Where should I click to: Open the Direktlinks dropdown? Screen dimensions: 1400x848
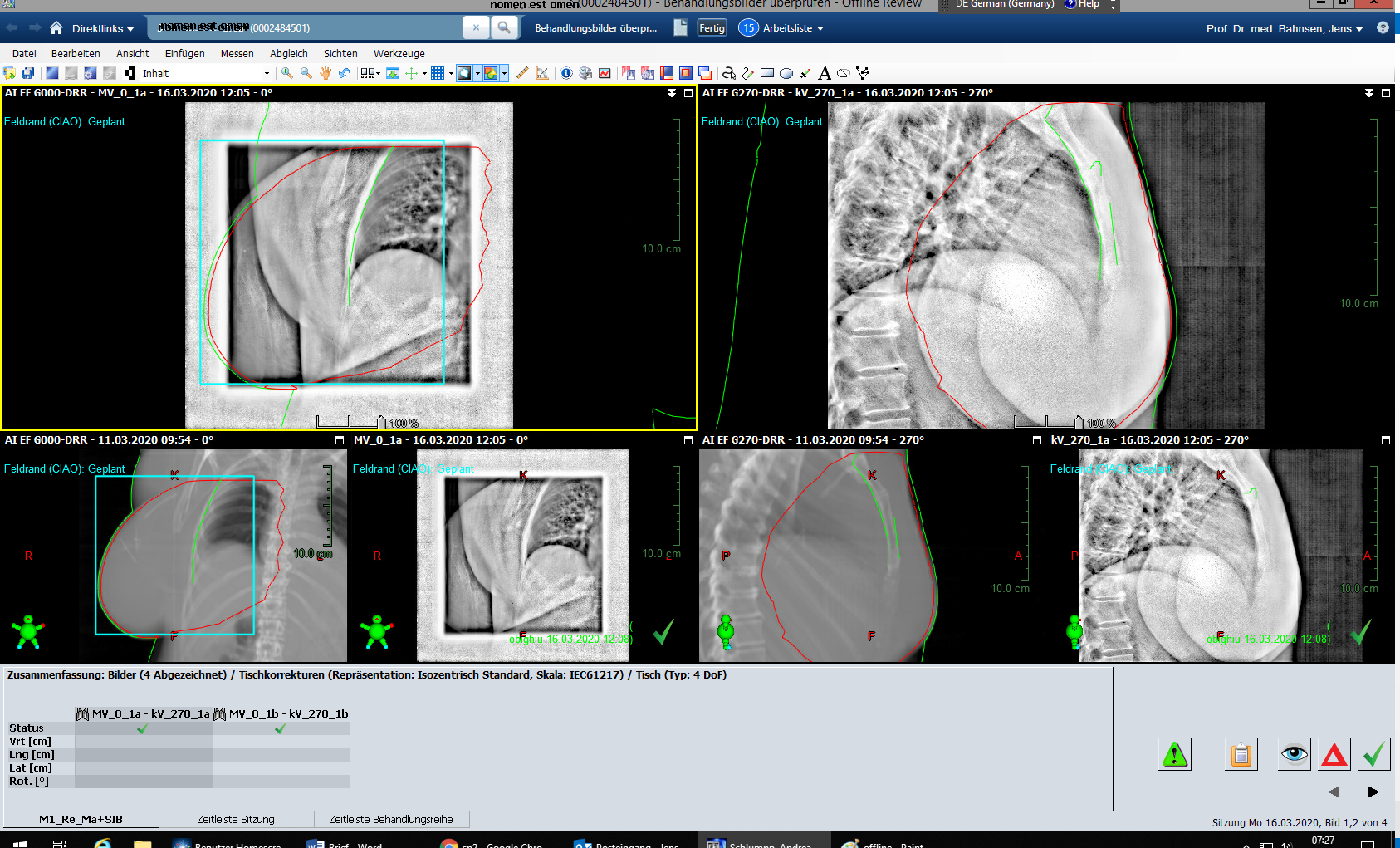(103, 28)
